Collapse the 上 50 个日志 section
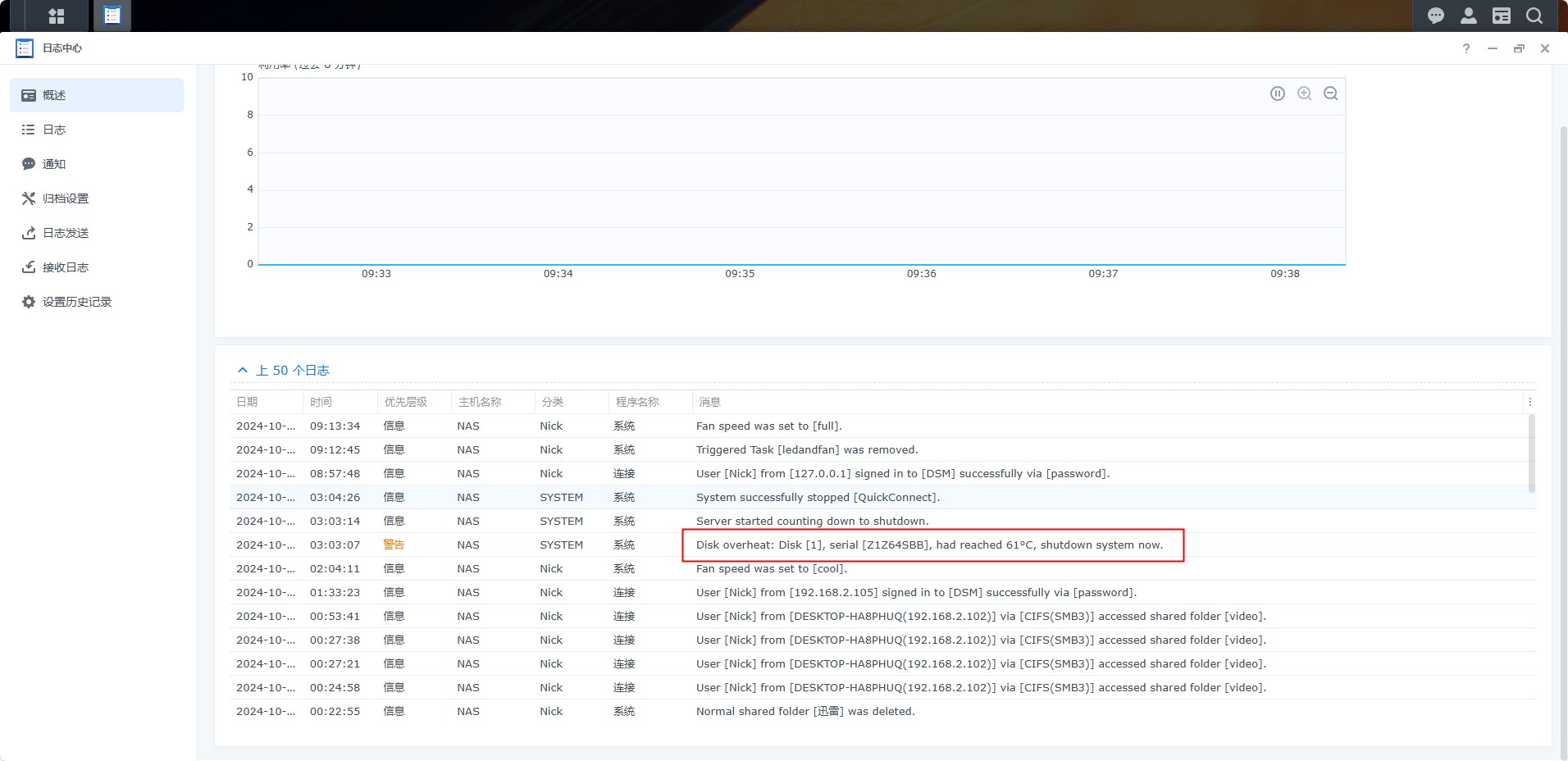 coord(283,371)
